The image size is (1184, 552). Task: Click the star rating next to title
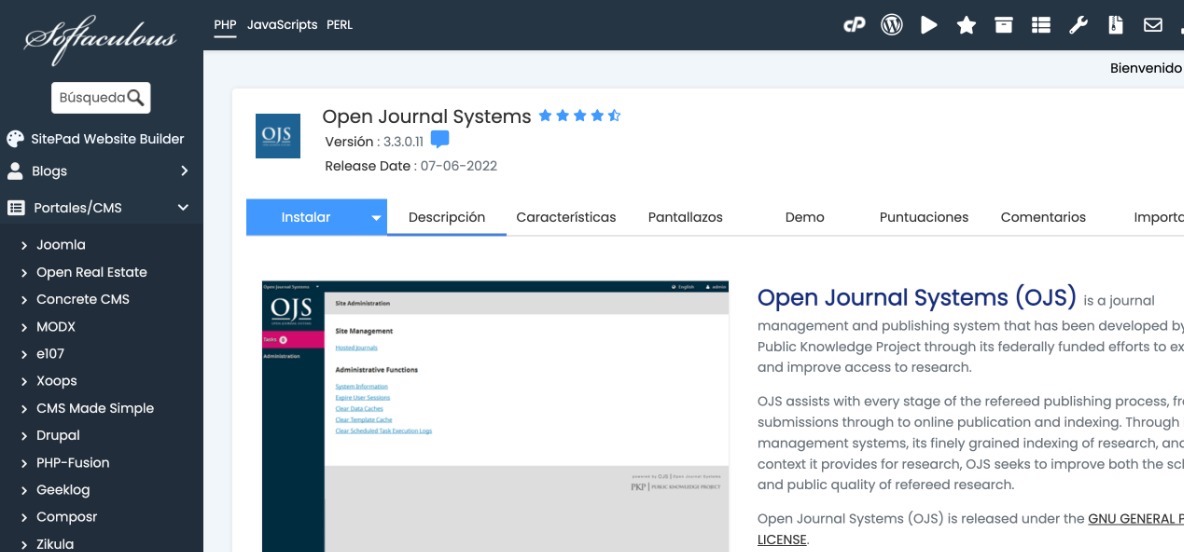(x=579, y=116)
